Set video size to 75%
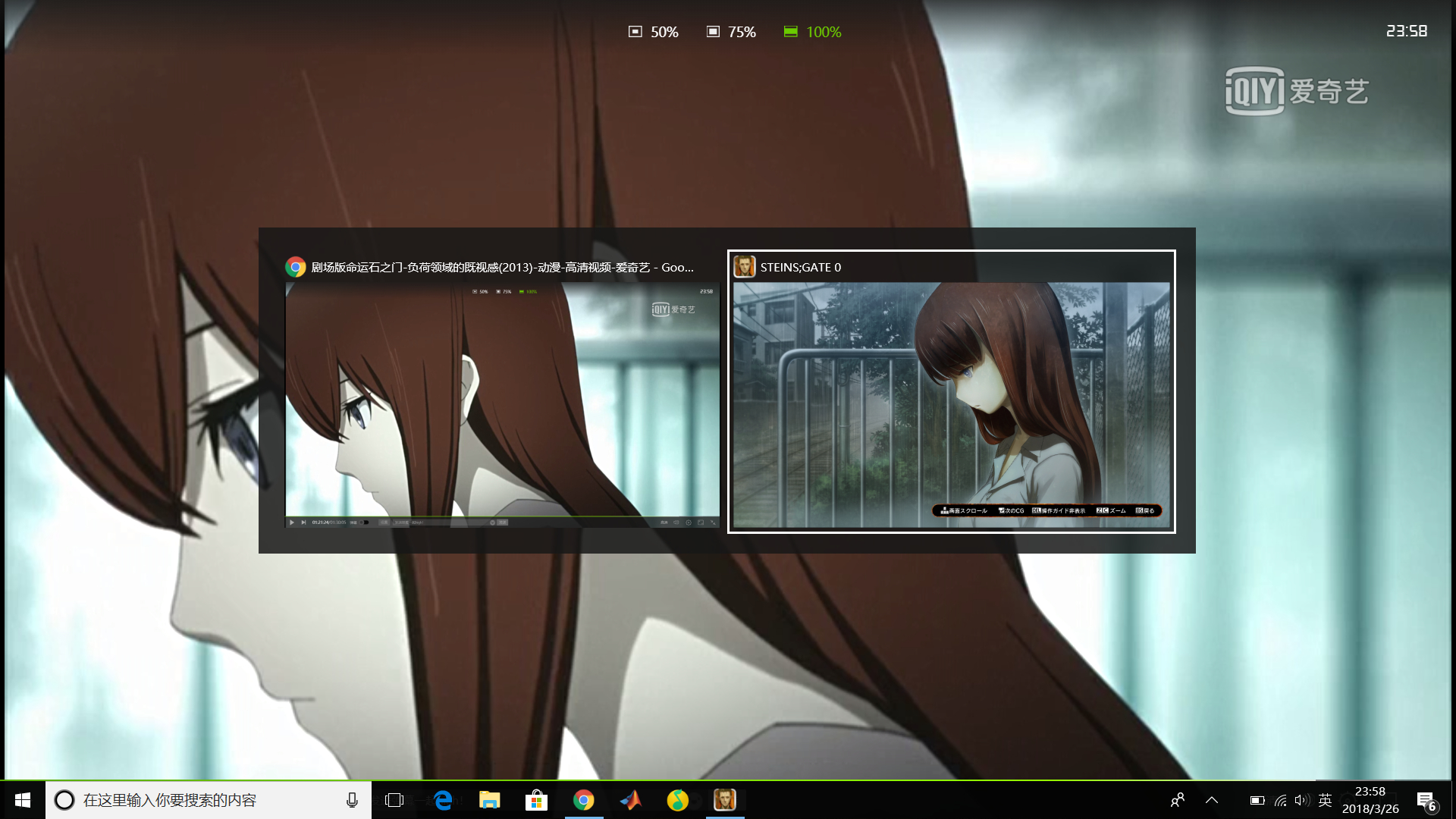1456x819 pixels. [732, 32]
